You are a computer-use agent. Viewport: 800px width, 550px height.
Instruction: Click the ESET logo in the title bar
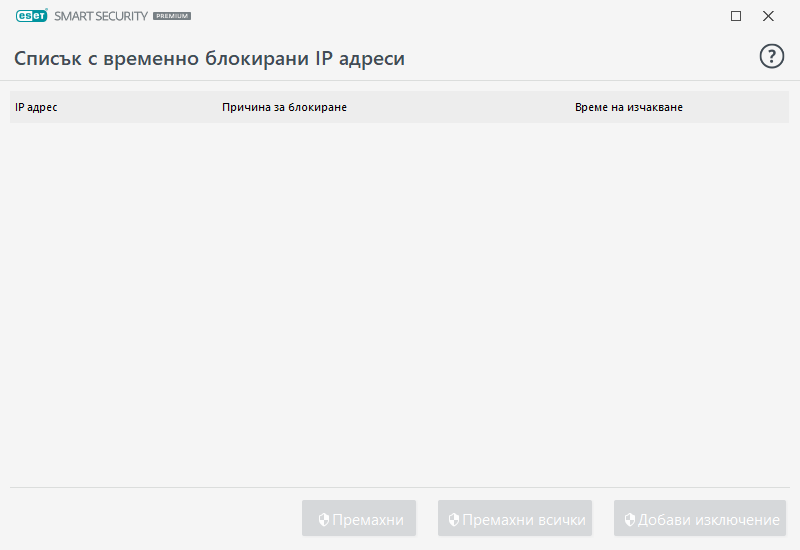click(x=32, y=16)
